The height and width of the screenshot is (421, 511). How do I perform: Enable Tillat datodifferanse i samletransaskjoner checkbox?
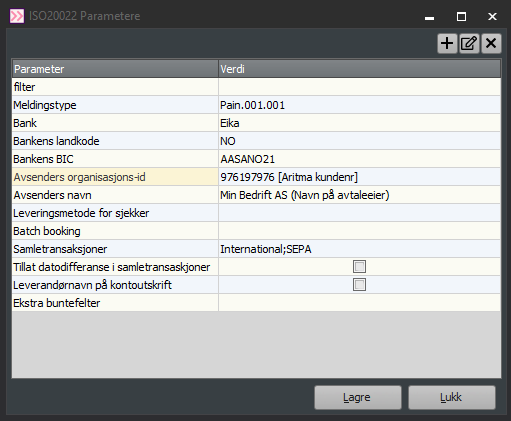click(359, 267)
